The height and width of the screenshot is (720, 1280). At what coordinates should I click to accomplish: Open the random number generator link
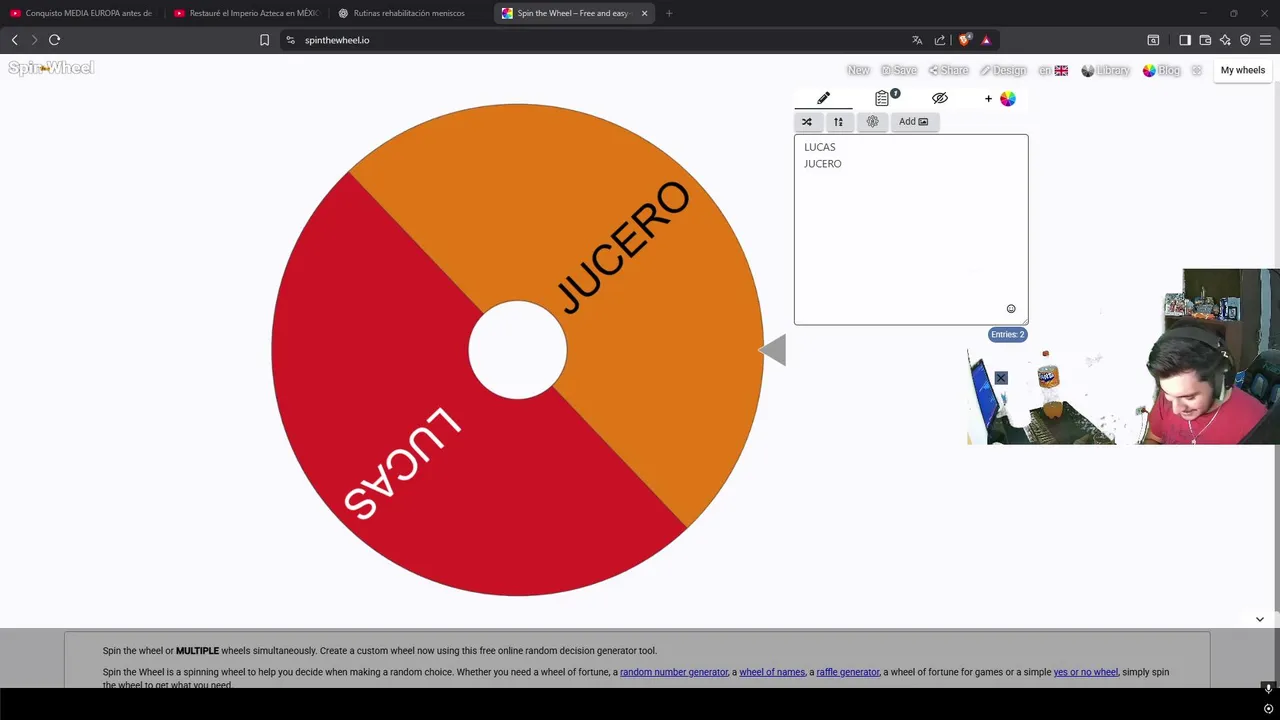click(674, 672)
